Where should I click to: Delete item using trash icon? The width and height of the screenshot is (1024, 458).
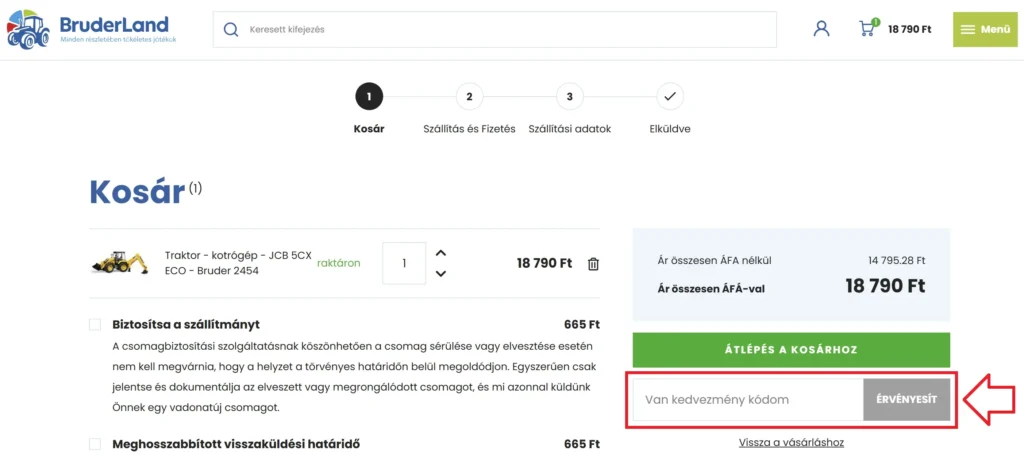593,264
